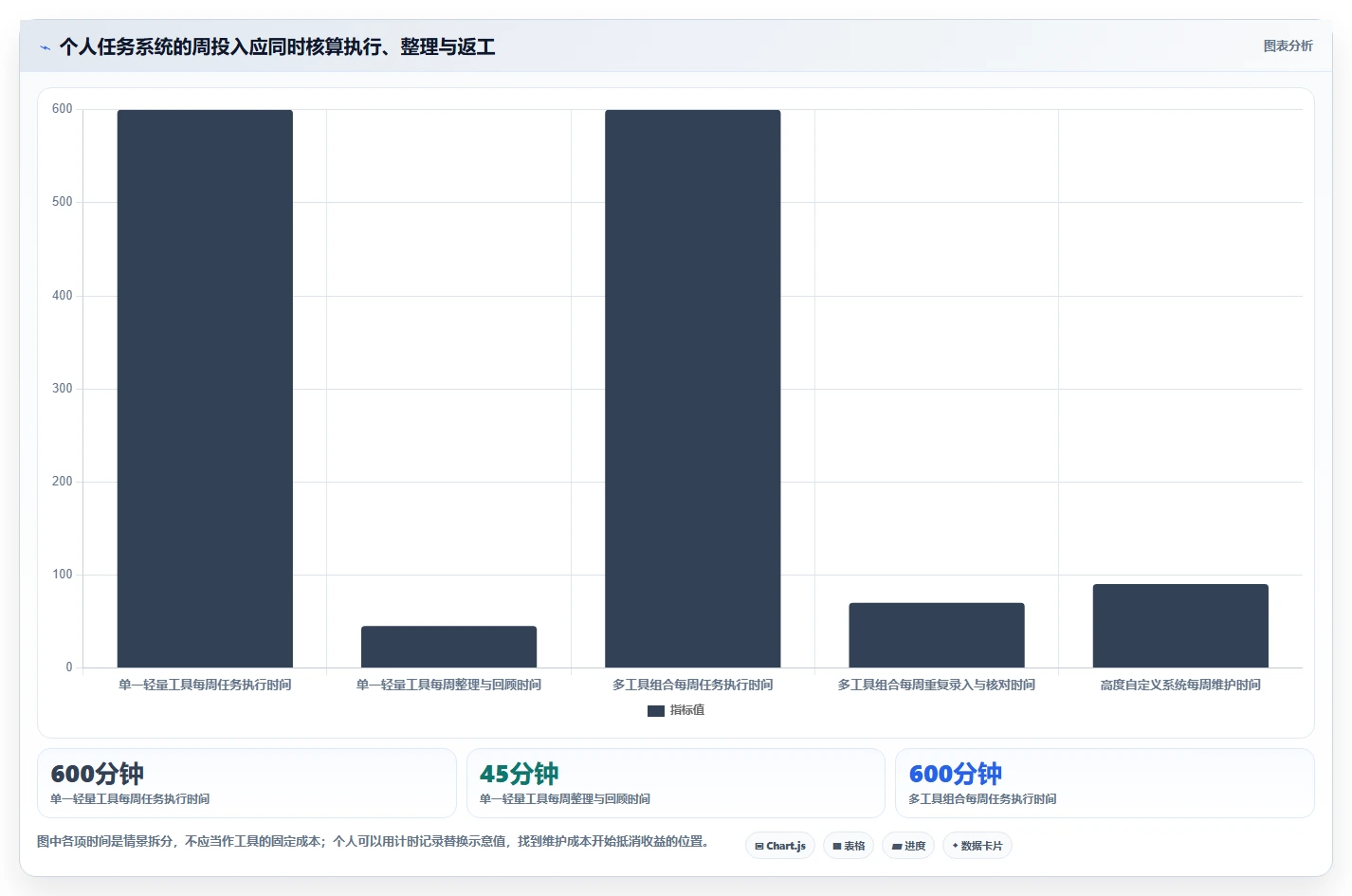The image size is (1352, 896).
Task: Click the 单一轻量工具每周整理与回顾时间 caption under 45分钟
Action: (x=565, y=799)
